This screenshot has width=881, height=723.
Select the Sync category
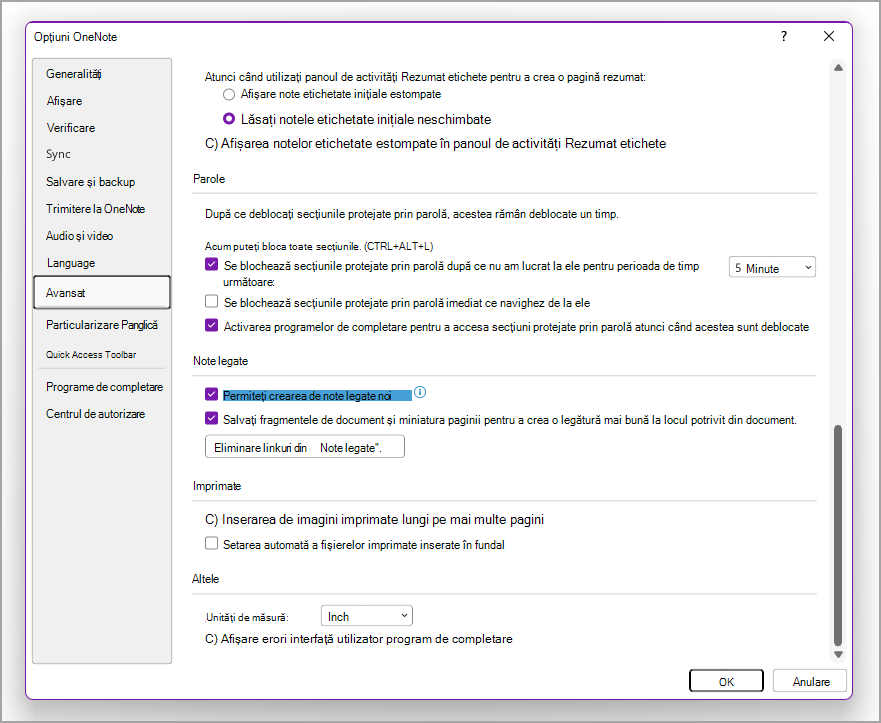[x=58, y=154]
